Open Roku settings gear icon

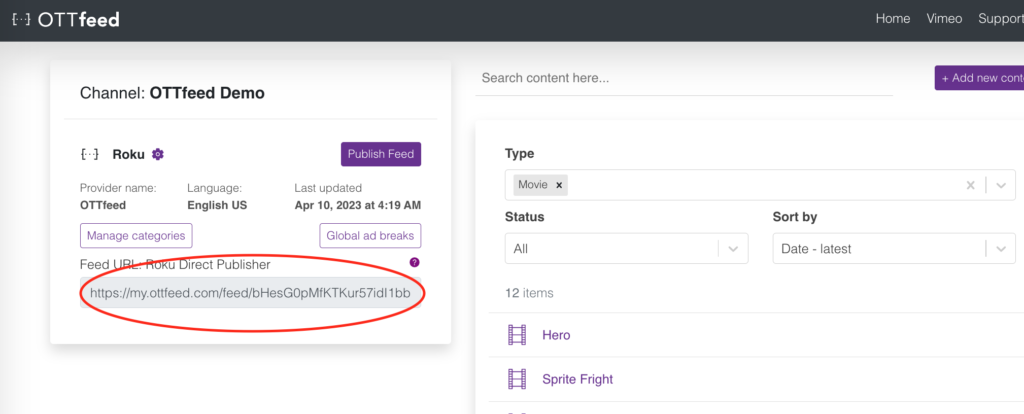pyautogui.click(x=157, y=155)
